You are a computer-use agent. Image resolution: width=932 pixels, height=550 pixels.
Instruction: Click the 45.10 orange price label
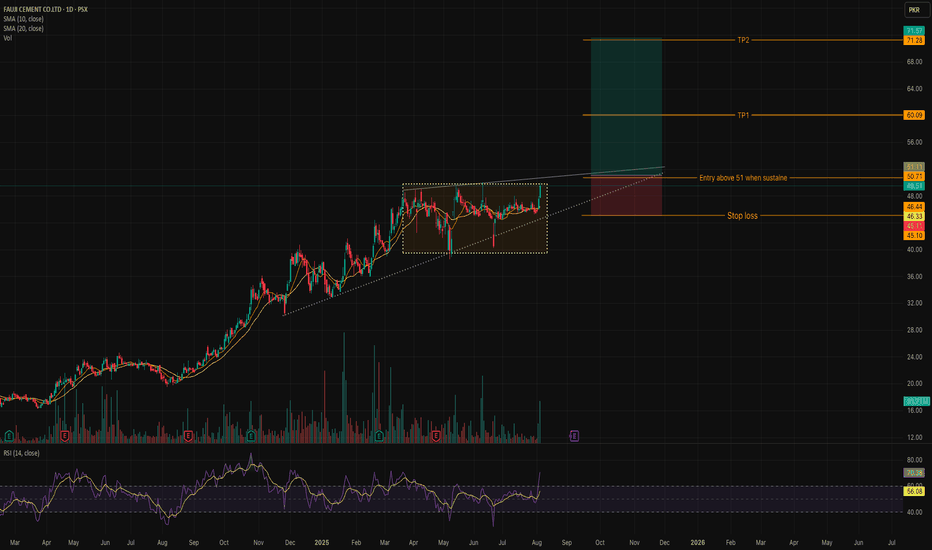tap(914, 235)
